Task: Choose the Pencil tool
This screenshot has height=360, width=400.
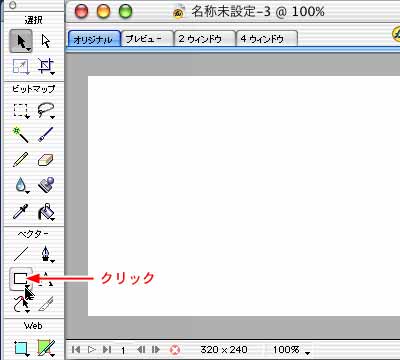Action: click(21, 160)
